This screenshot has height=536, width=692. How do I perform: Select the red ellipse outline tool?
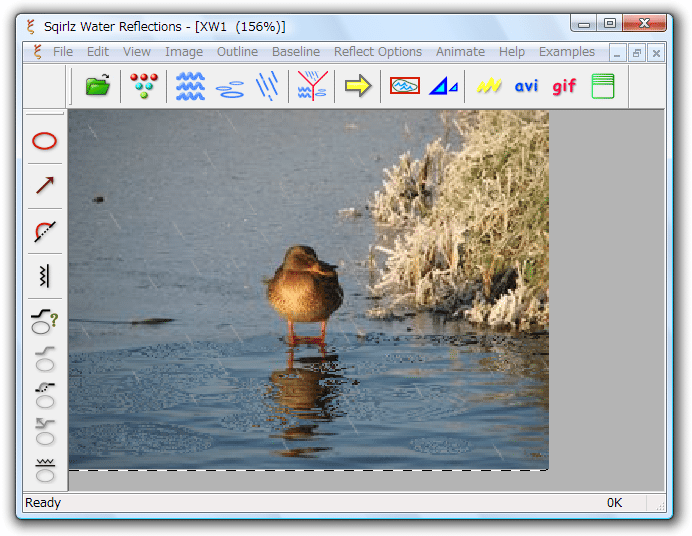(45, 141)
